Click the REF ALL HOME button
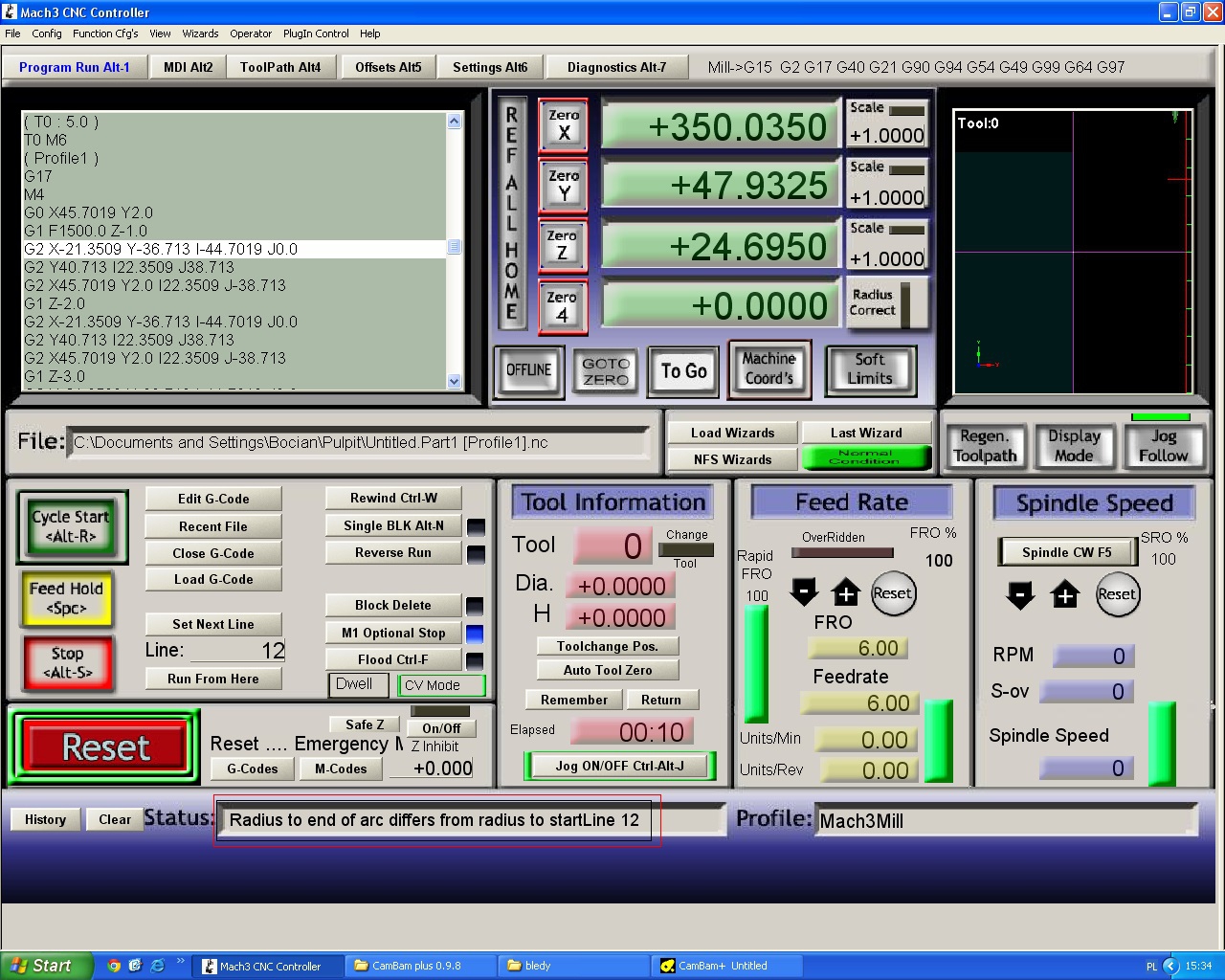 [x=512, y=213]
